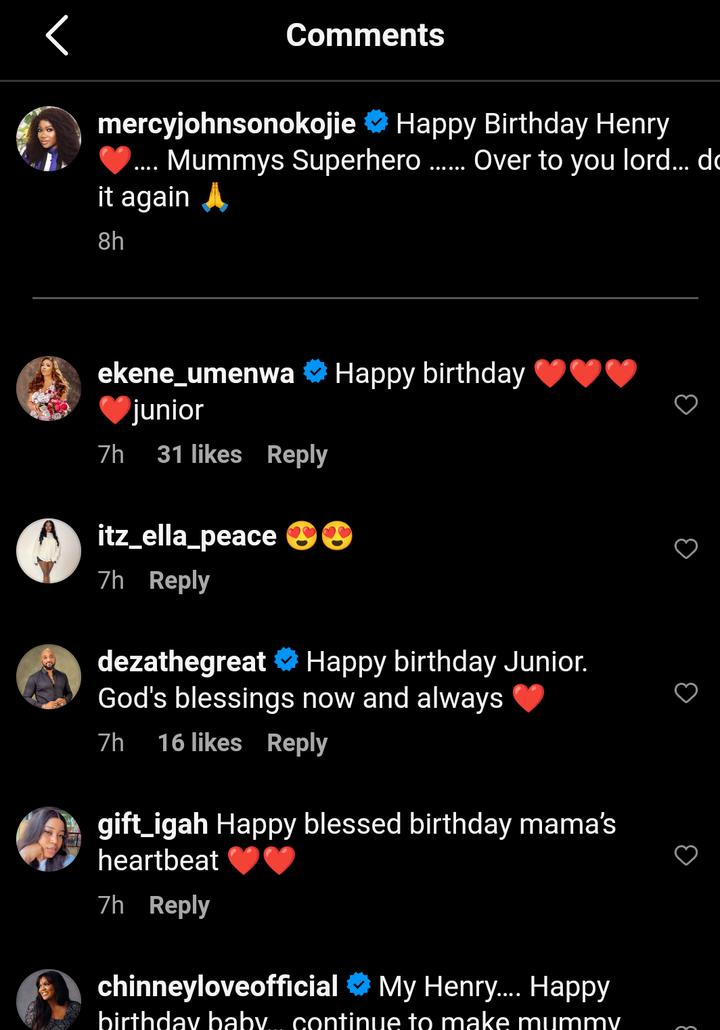This screenshot has width=720, height=1030.
Task: Open mercyjohnsonokojie's profile picture
Action: click(x=49, y=138)
